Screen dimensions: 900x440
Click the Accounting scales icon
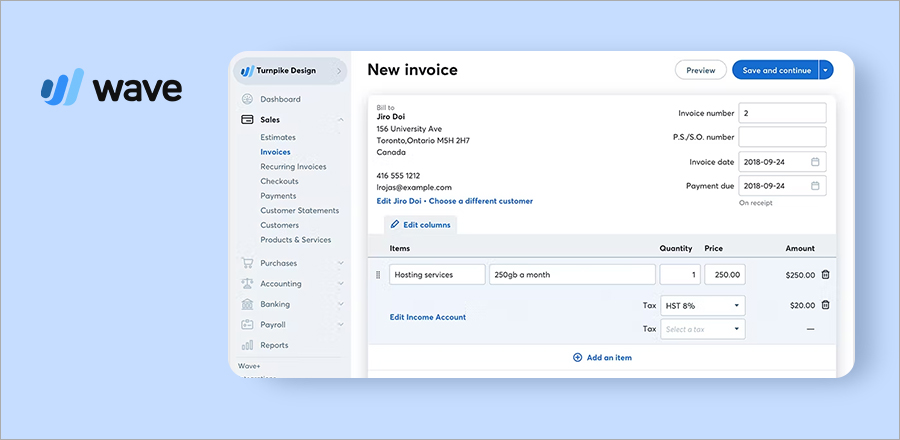[x=247, y=283]
